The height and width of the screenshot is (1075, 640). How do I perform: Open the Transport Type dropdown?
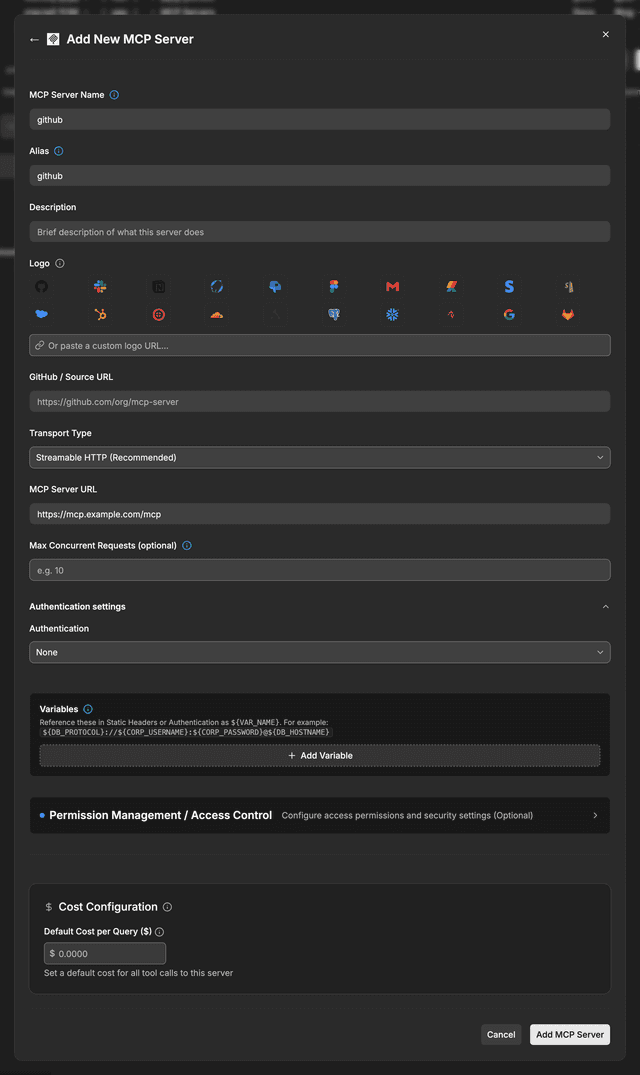coord(319,457)
